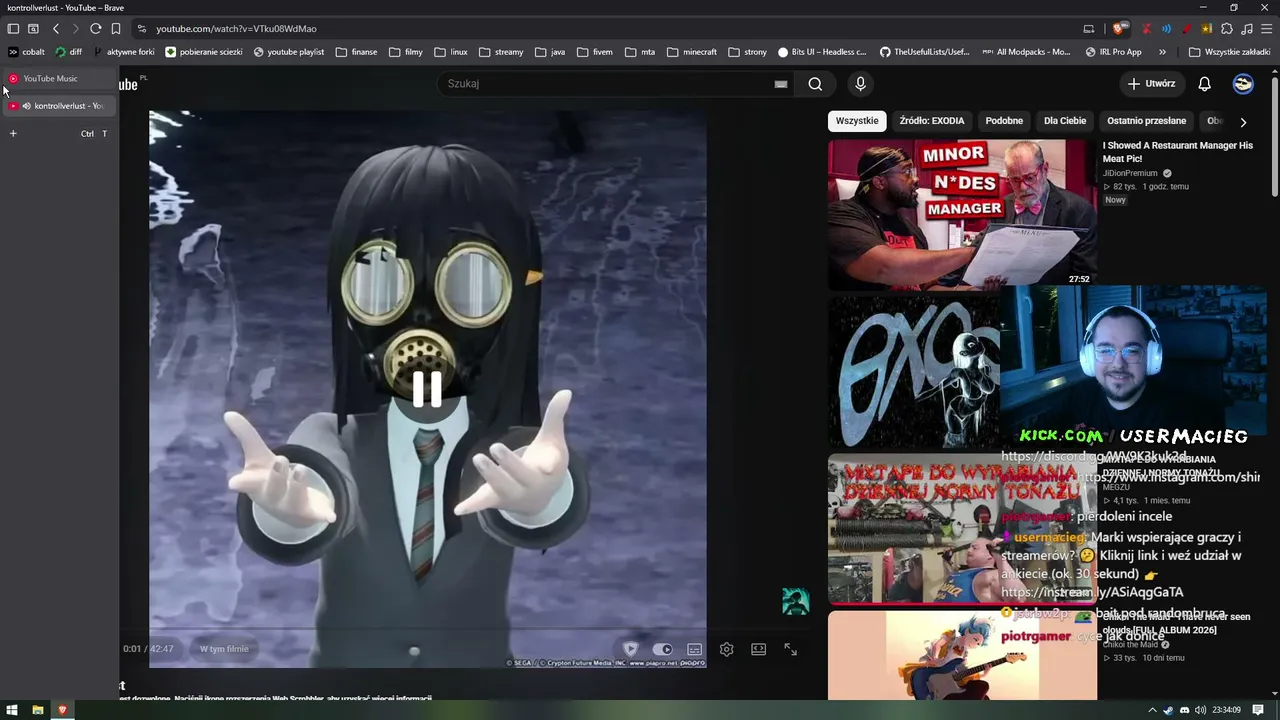Toggle subtitles in the video player

(x=695, y=649)
